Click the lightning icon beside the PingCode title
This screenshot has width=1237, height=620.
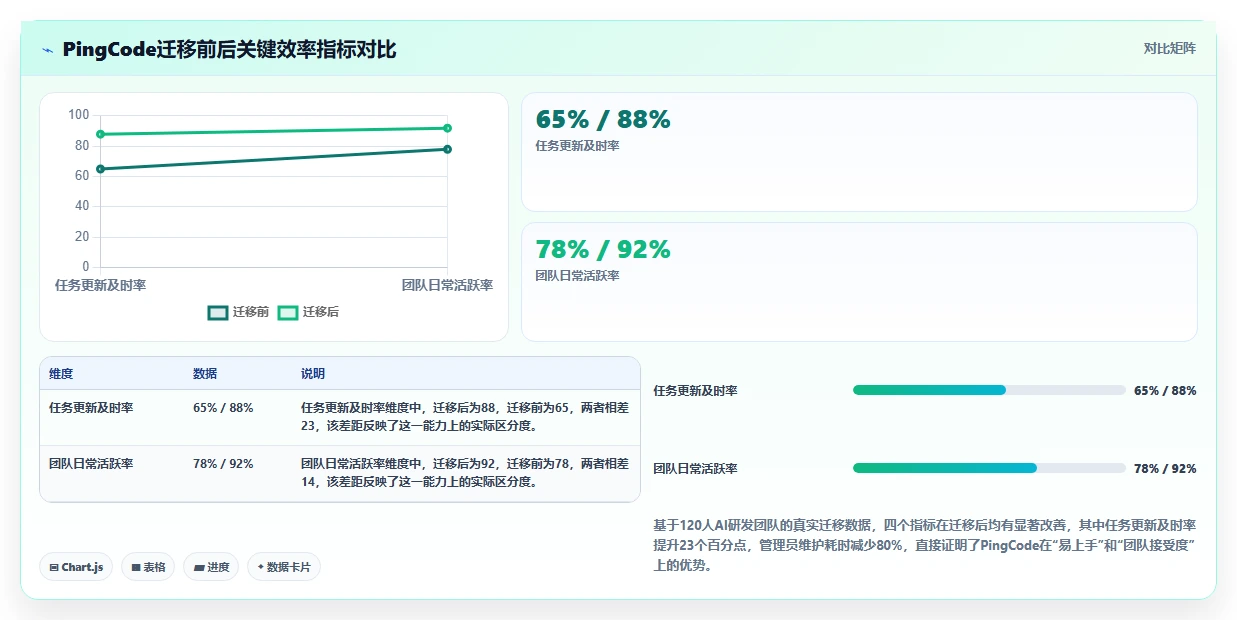[x=48, y=50]
